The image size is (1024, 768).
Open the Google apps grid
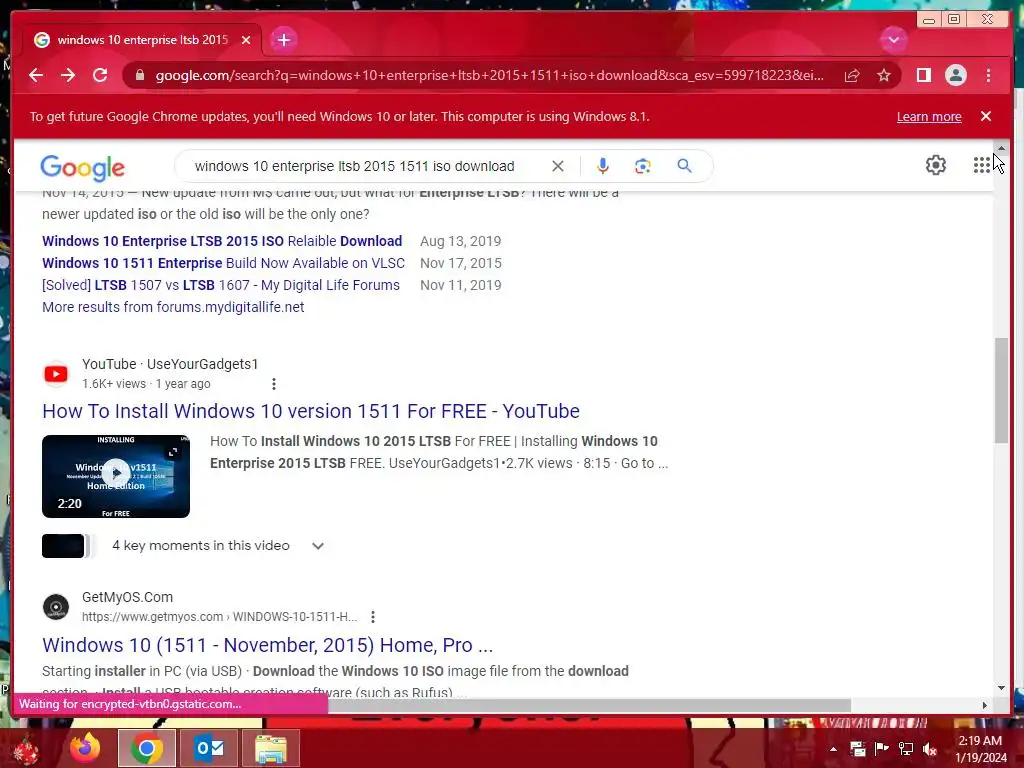pos(981,165)
